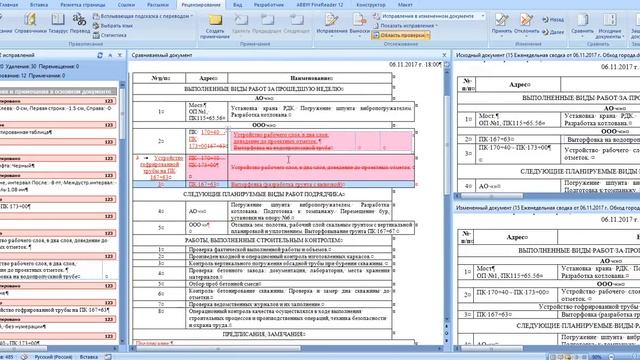Open the Сравнить compare menu
This screenshot has width=640, height=360.
[582, 24]
